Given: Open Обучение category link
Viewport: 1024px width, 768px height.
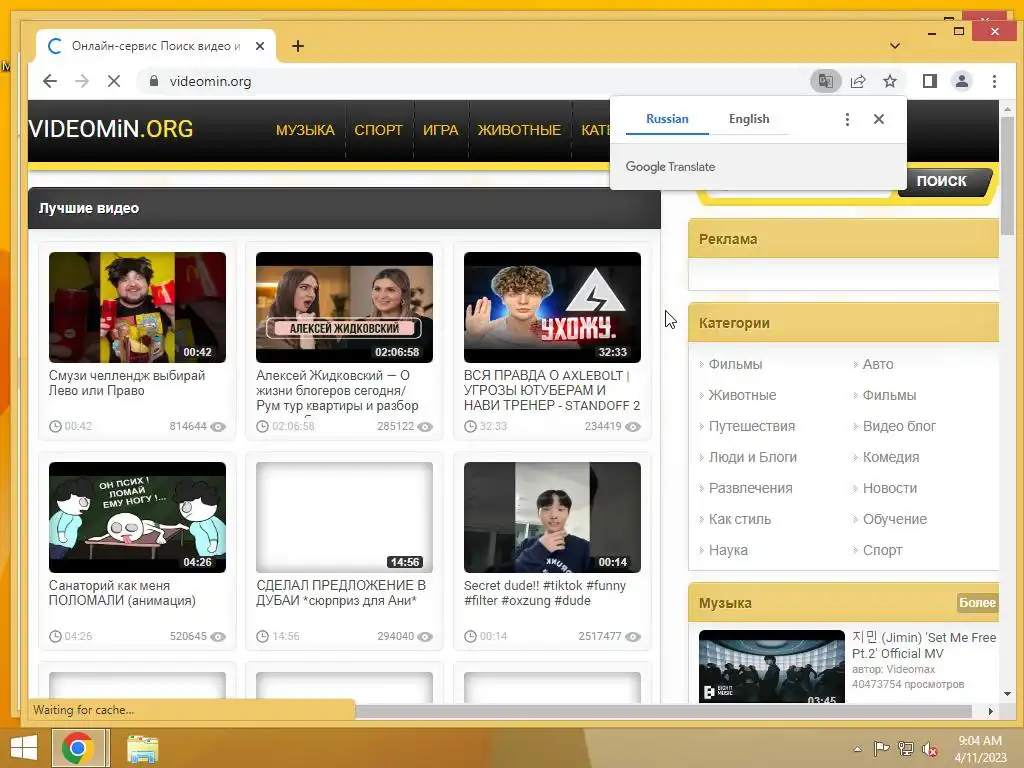Looking at the screenshot, I should point(895,519).
